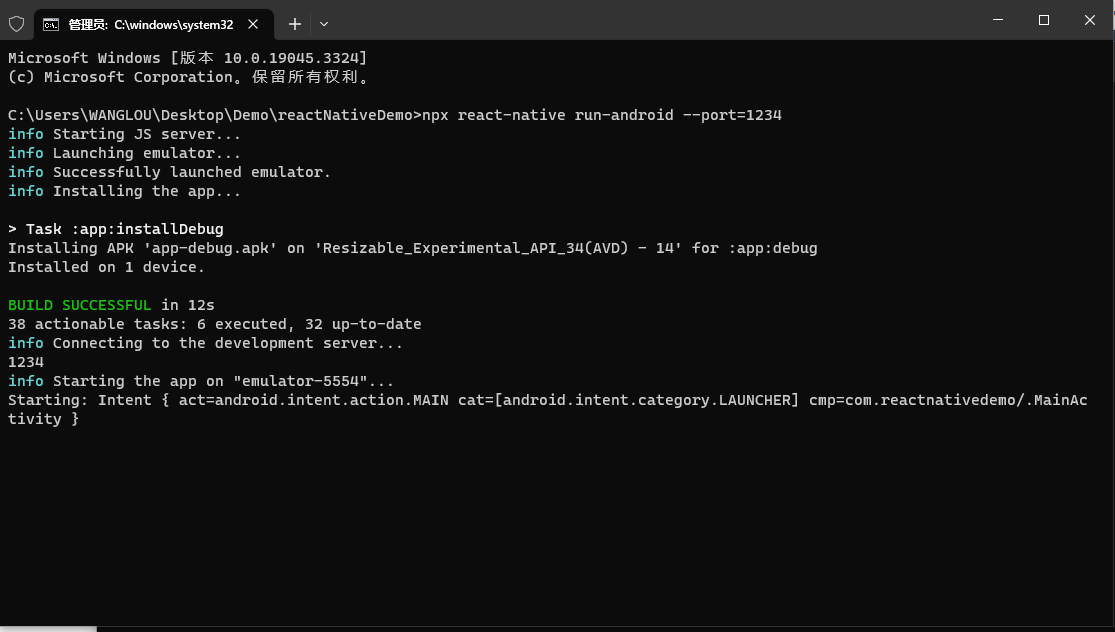Open a new terminal tab
This screenshot has width=1115, height=632.
294,24
